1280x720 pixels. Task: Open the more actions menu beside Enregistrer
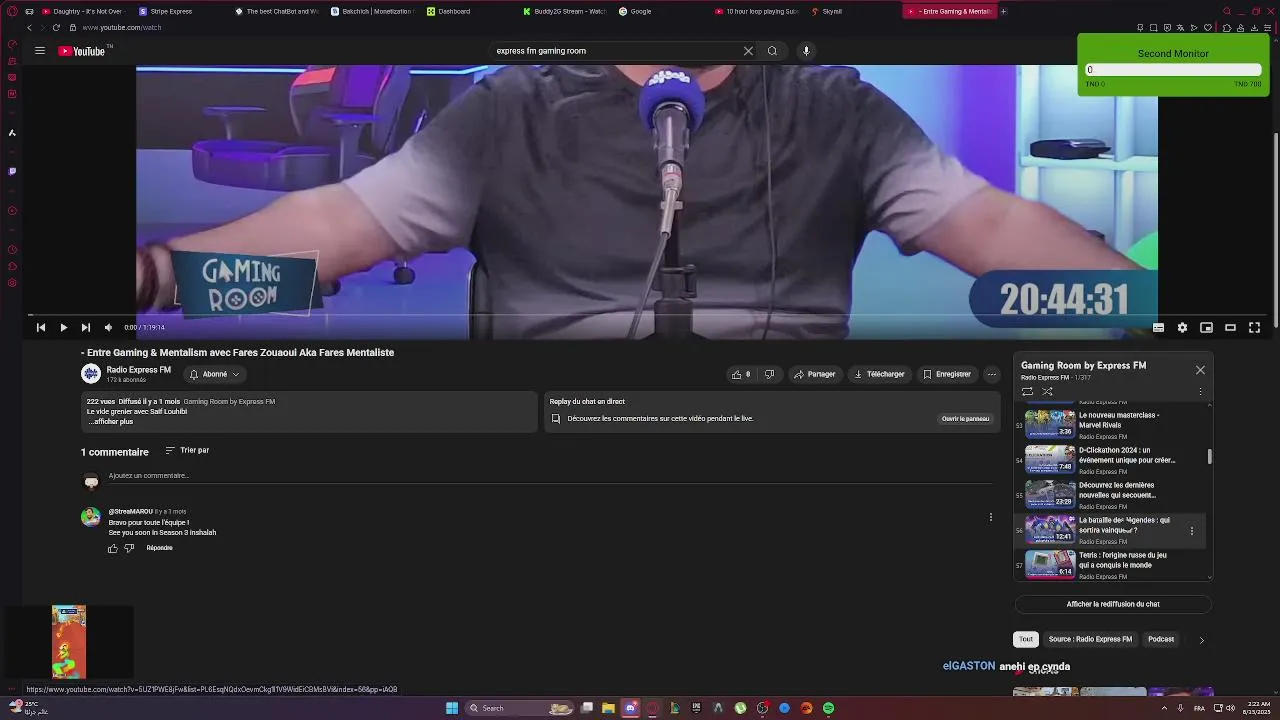(991, 374)
